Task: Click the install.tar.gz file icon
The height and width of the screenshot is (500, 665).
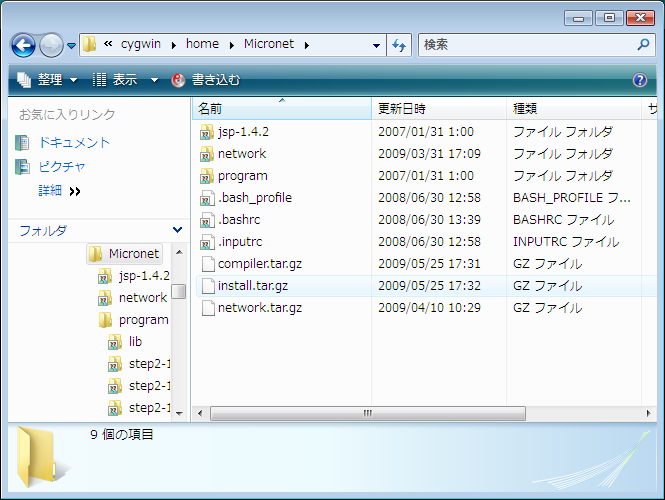Action: pos(208,286)
